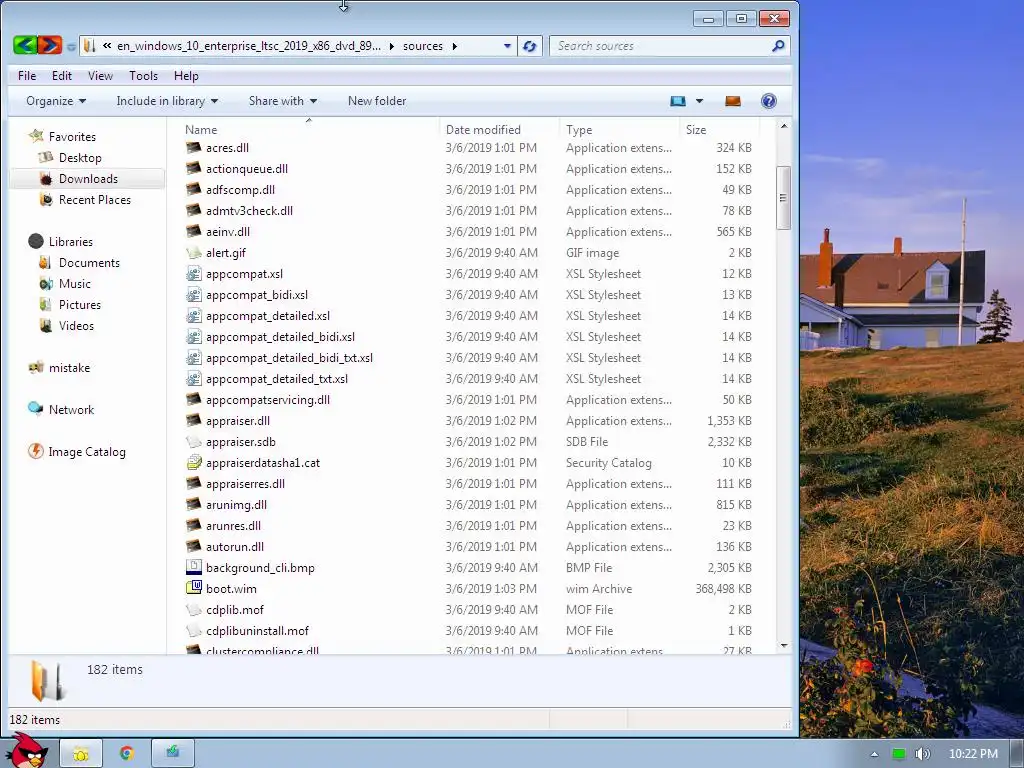Open the File menu

[x=27, y=76]
